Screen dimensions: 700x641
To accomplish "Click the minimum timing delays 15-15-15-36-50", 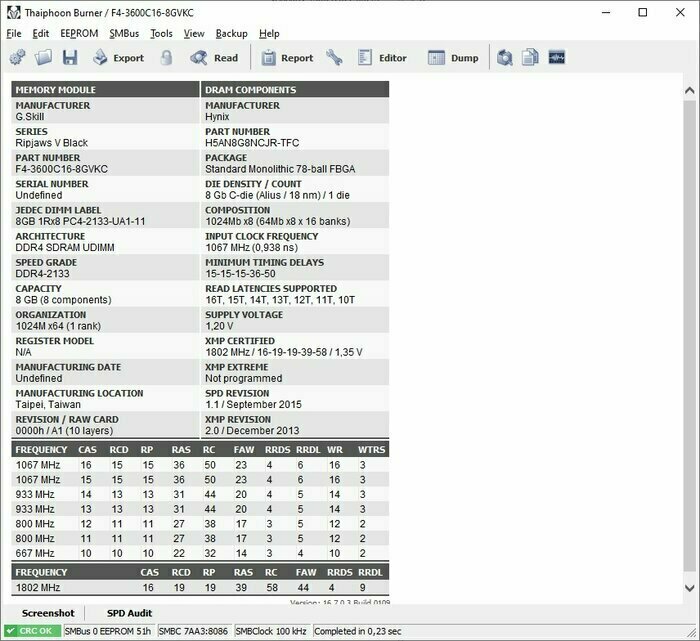I will [x=240, y=273].
